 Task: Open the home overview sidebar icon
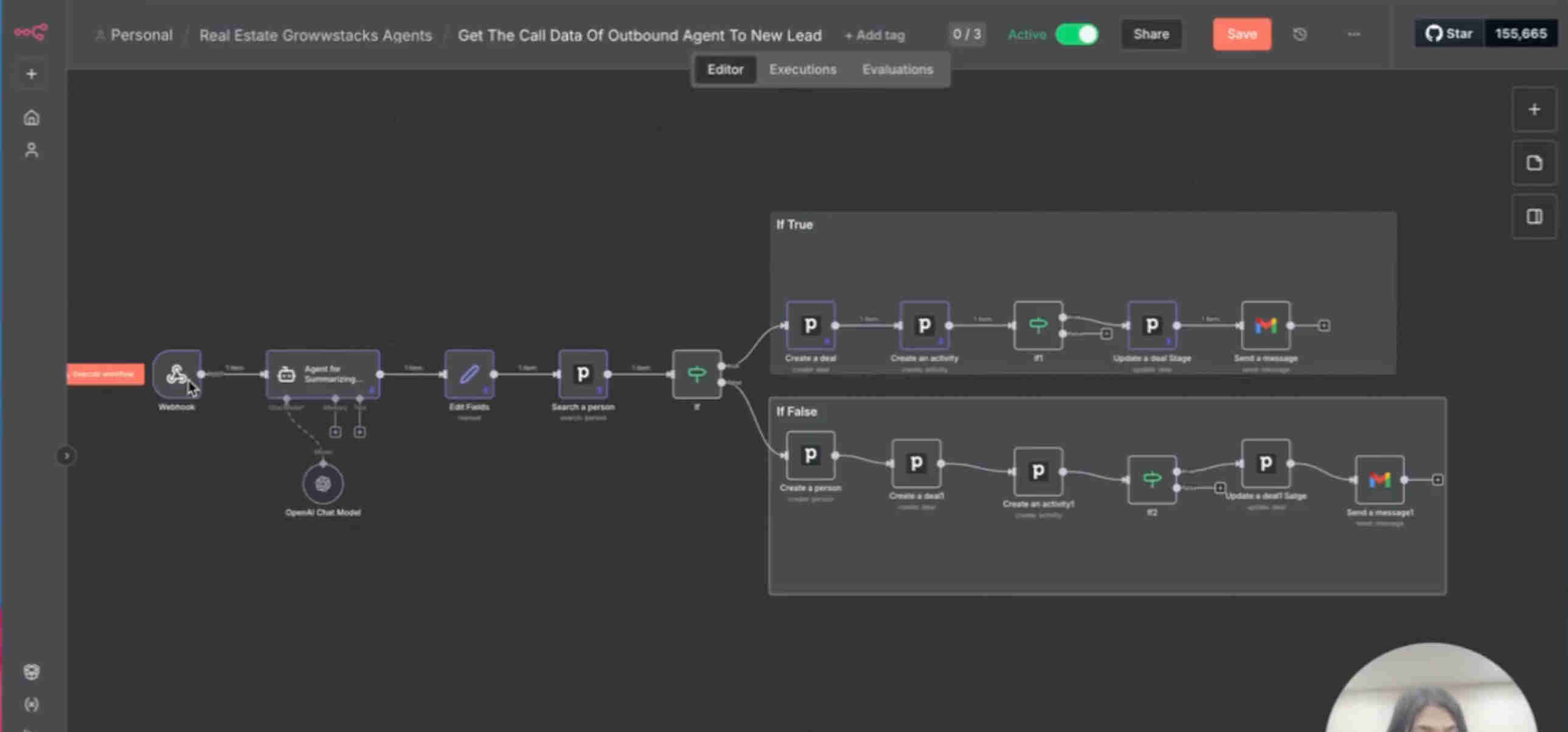click(32, 117)
